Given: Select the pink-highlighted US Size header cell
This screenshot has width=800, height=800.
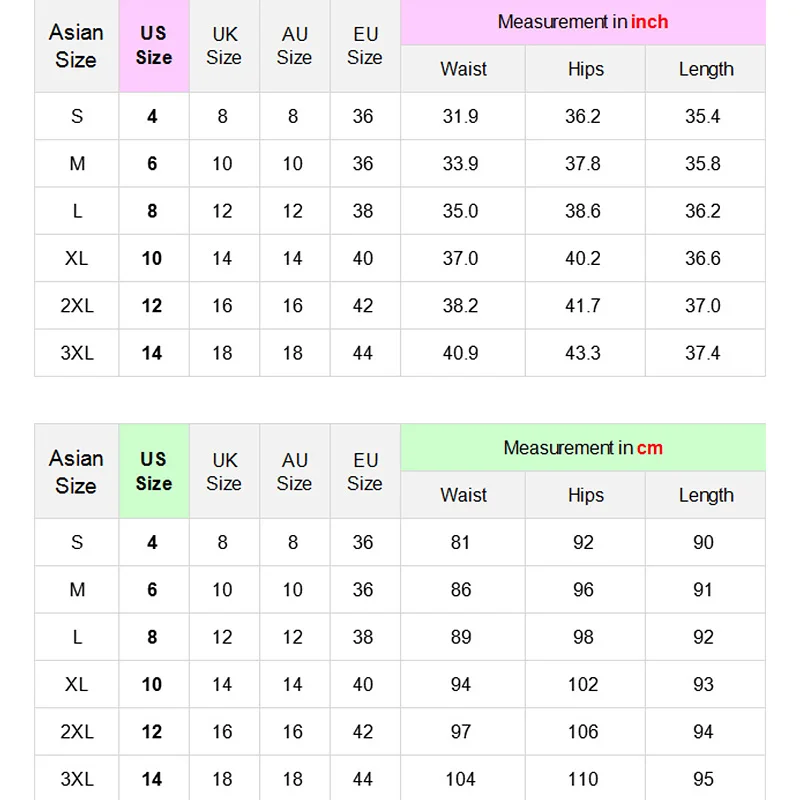Looking at the screenshot, I should pyautogui.click(x=153, y=46).
